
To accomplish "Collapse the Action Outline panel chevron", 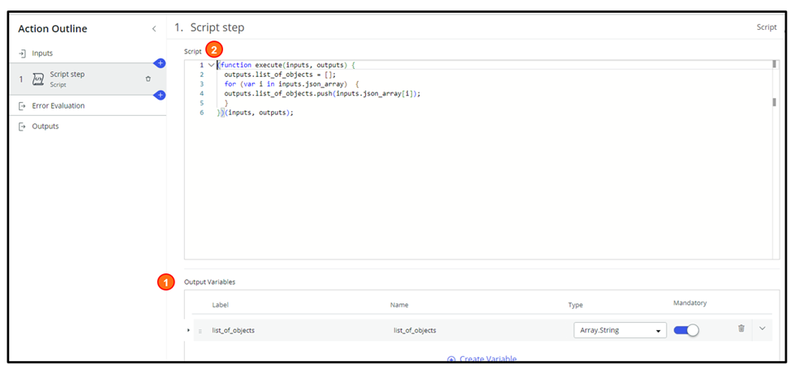I will point(154,29).
